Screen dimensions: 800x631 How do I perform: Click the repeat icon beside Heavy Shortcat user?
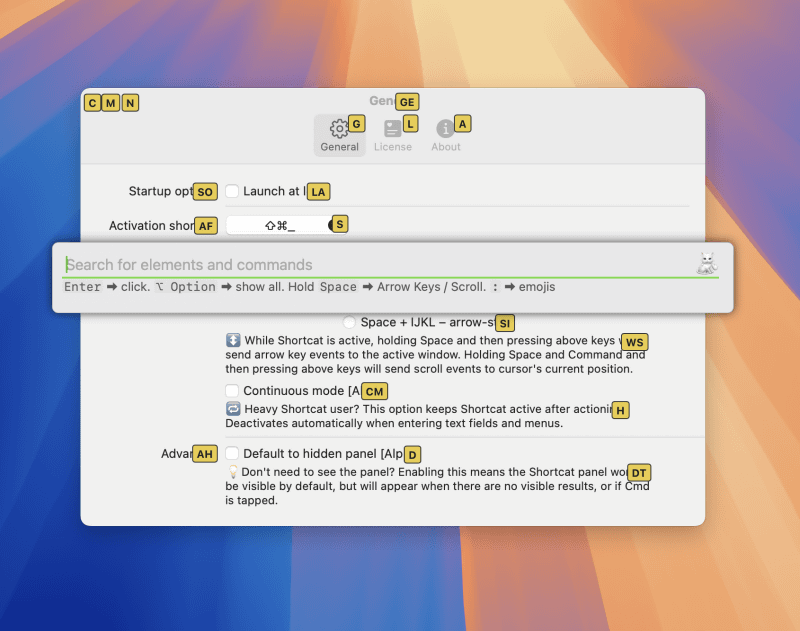[x=233, y=409]
